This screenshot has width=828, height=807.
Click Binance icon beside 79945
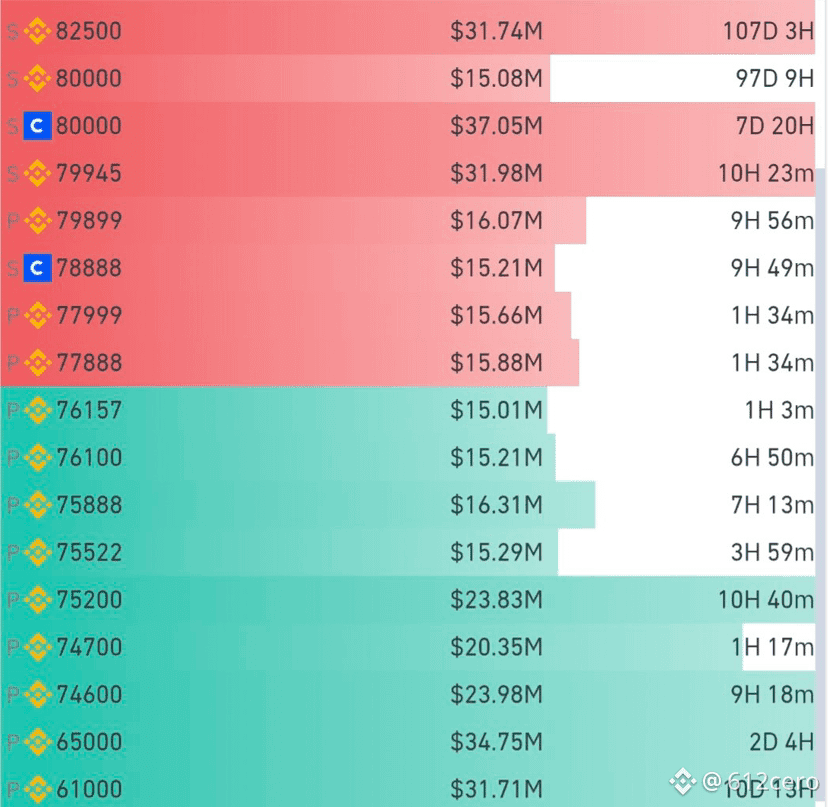point(37,173)
